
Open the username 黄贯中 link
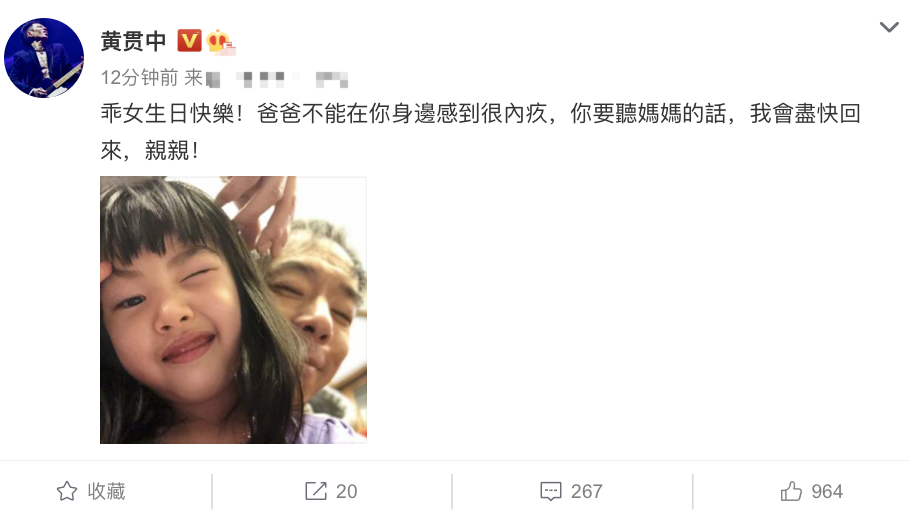click(133, 41)
